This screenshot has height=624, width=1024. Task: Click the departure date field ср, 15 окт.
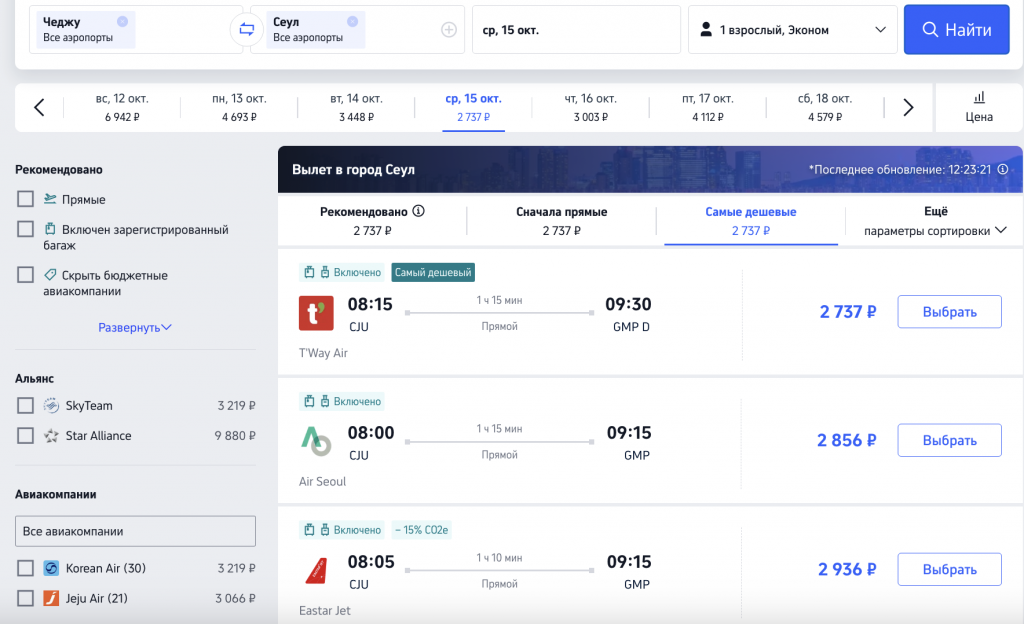pyautogui.click(x=576, y=29)
